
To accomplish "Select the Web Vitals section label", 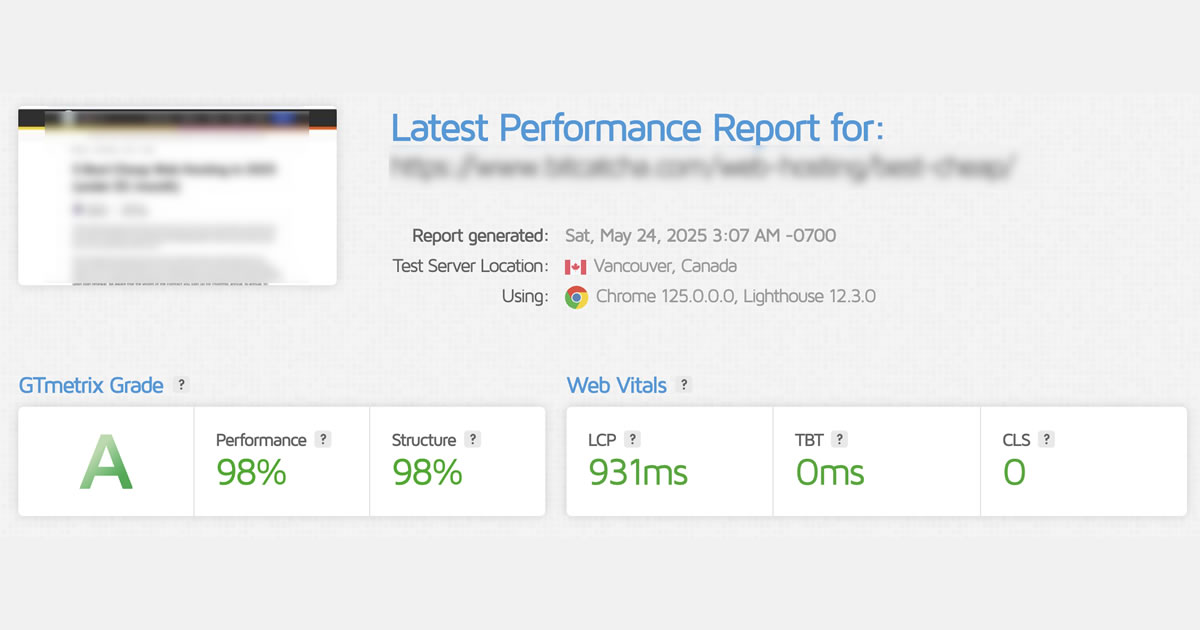I will (615, 384).
